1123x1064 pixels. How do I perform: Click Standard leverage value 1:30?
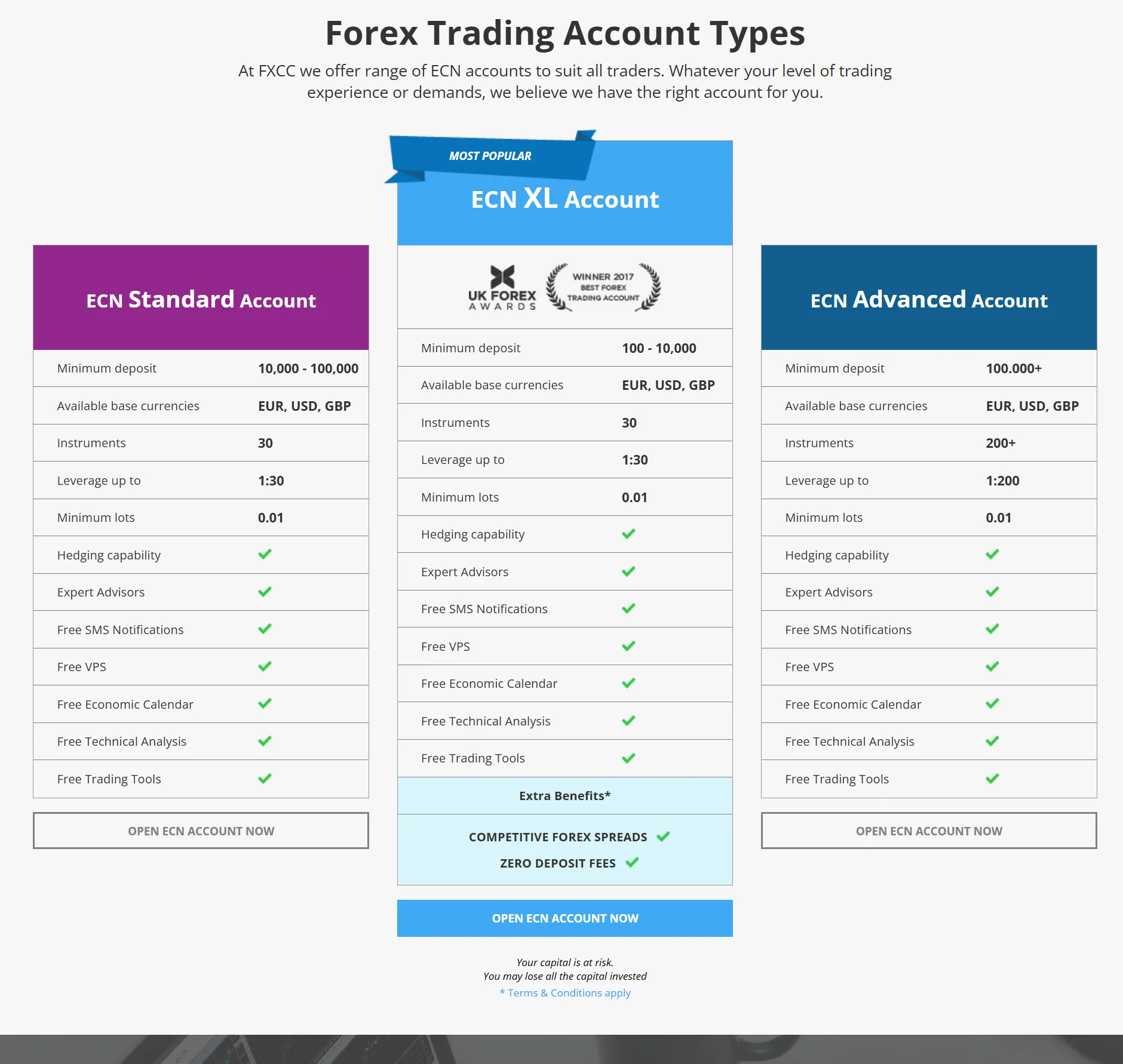(x=271, y=481)
